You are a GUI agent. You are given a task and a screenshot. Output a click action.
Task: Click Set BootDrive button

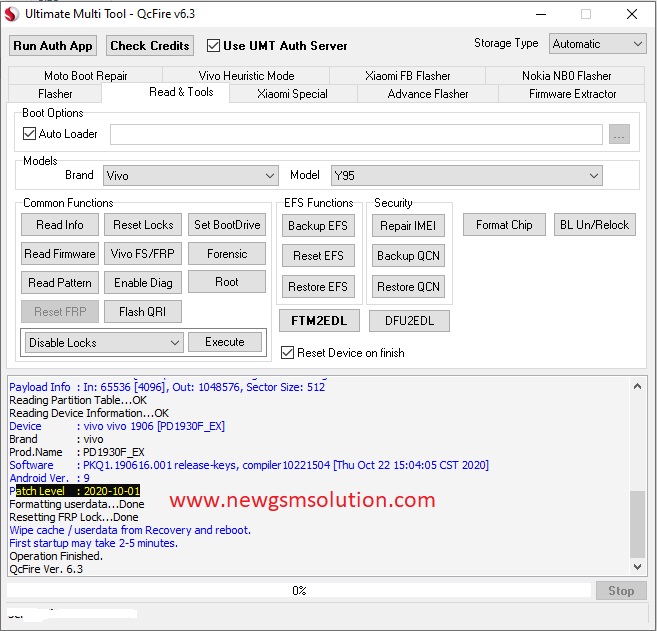point(227,225)
